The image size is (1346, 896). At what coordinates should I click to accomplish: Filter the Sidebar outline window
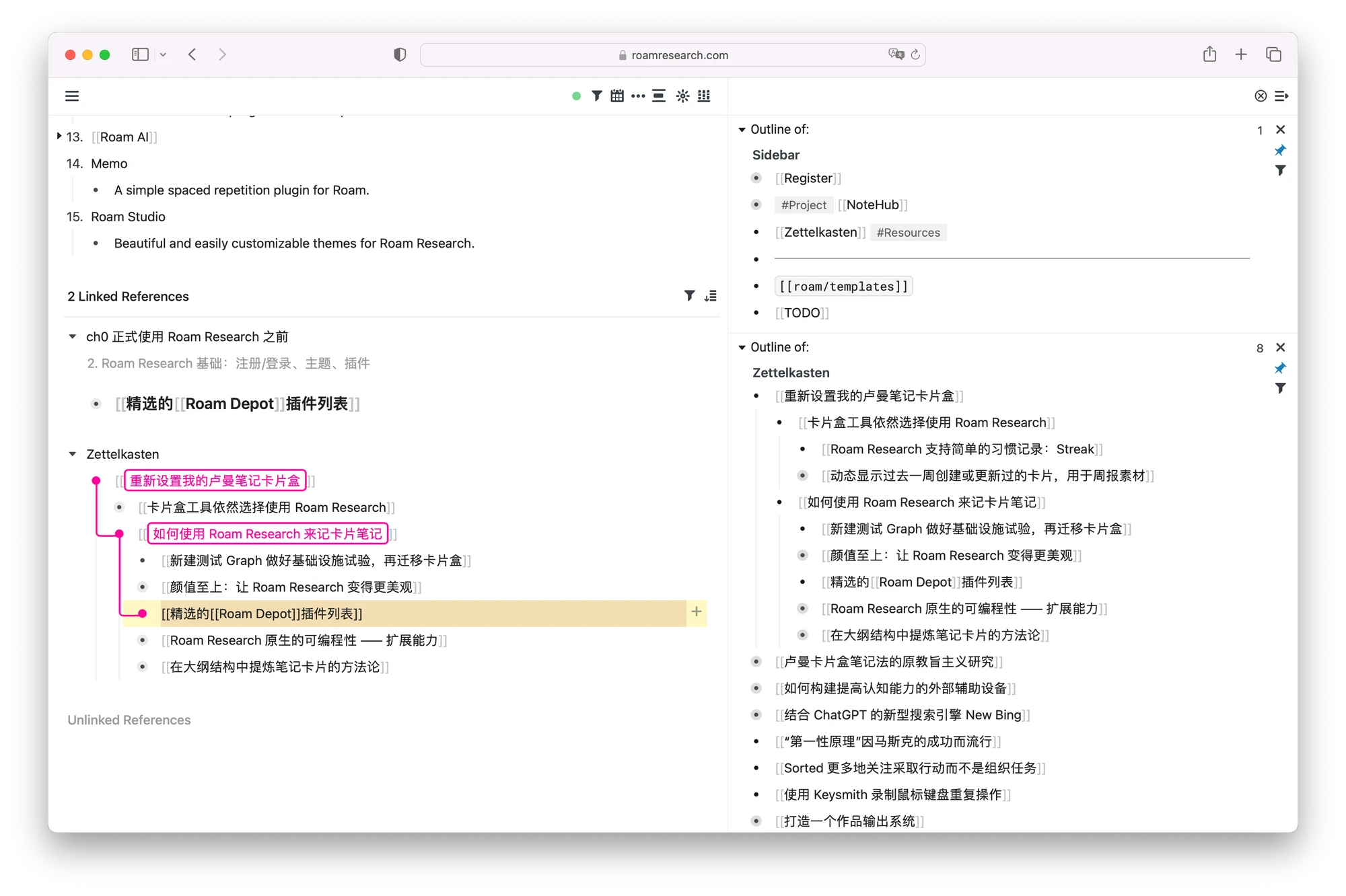tap(1280, 170)
